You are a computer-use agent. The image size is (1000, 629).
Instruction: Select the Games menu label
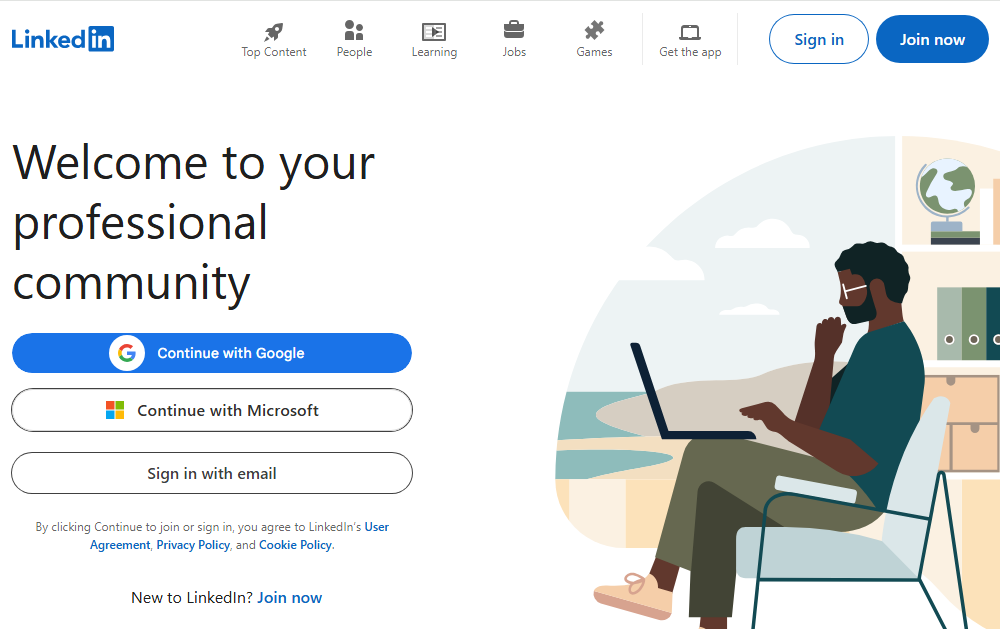(x=594, y=52)
